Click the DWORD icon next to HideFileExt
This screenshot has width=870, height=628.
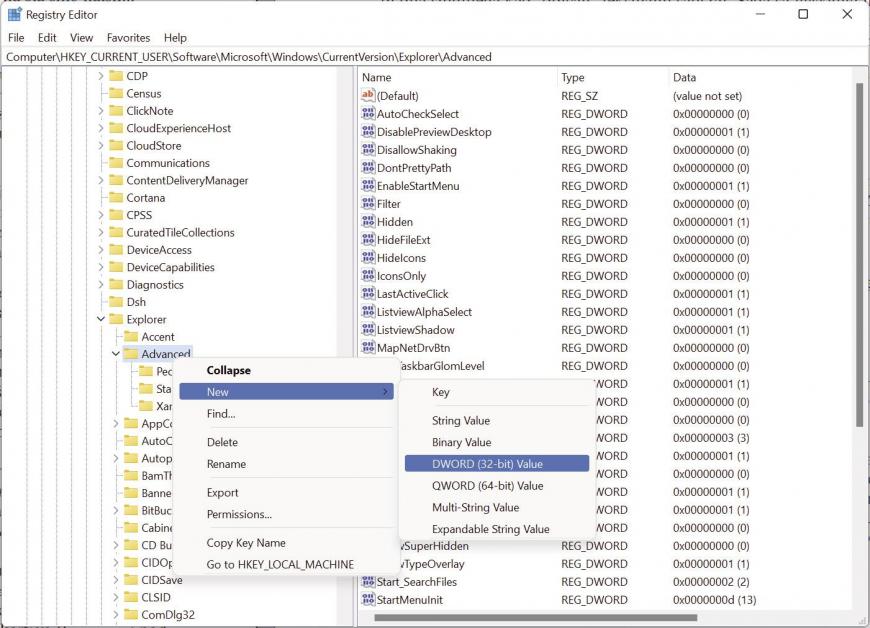[368, 240]
